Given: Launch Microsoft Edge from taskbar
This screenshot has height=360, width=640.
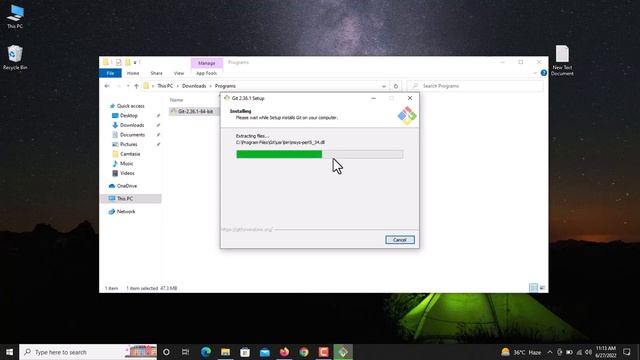Looking at the screenshot, I should click(x=205, y=352).
